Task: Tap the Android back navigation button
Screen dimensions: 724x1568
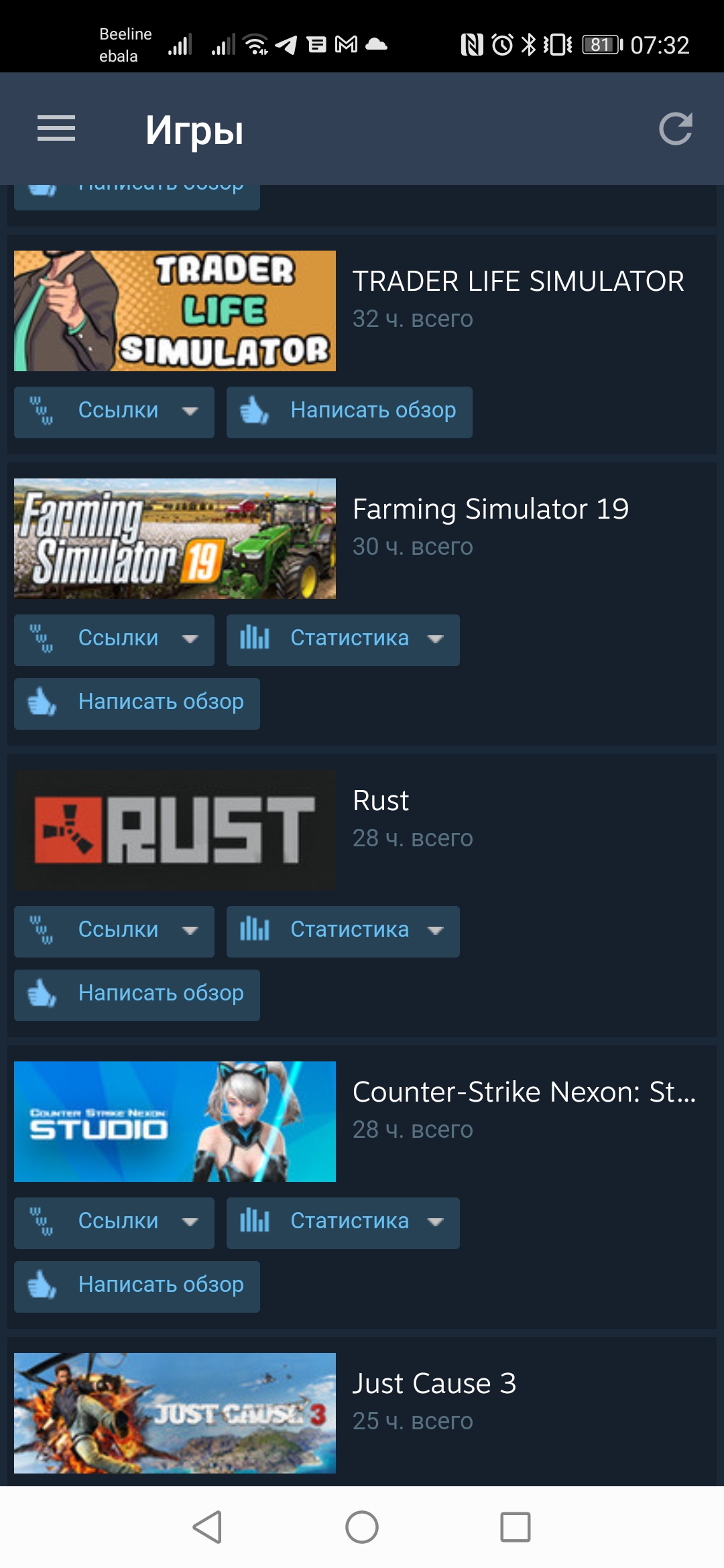Action: [x=207, y=1527]
